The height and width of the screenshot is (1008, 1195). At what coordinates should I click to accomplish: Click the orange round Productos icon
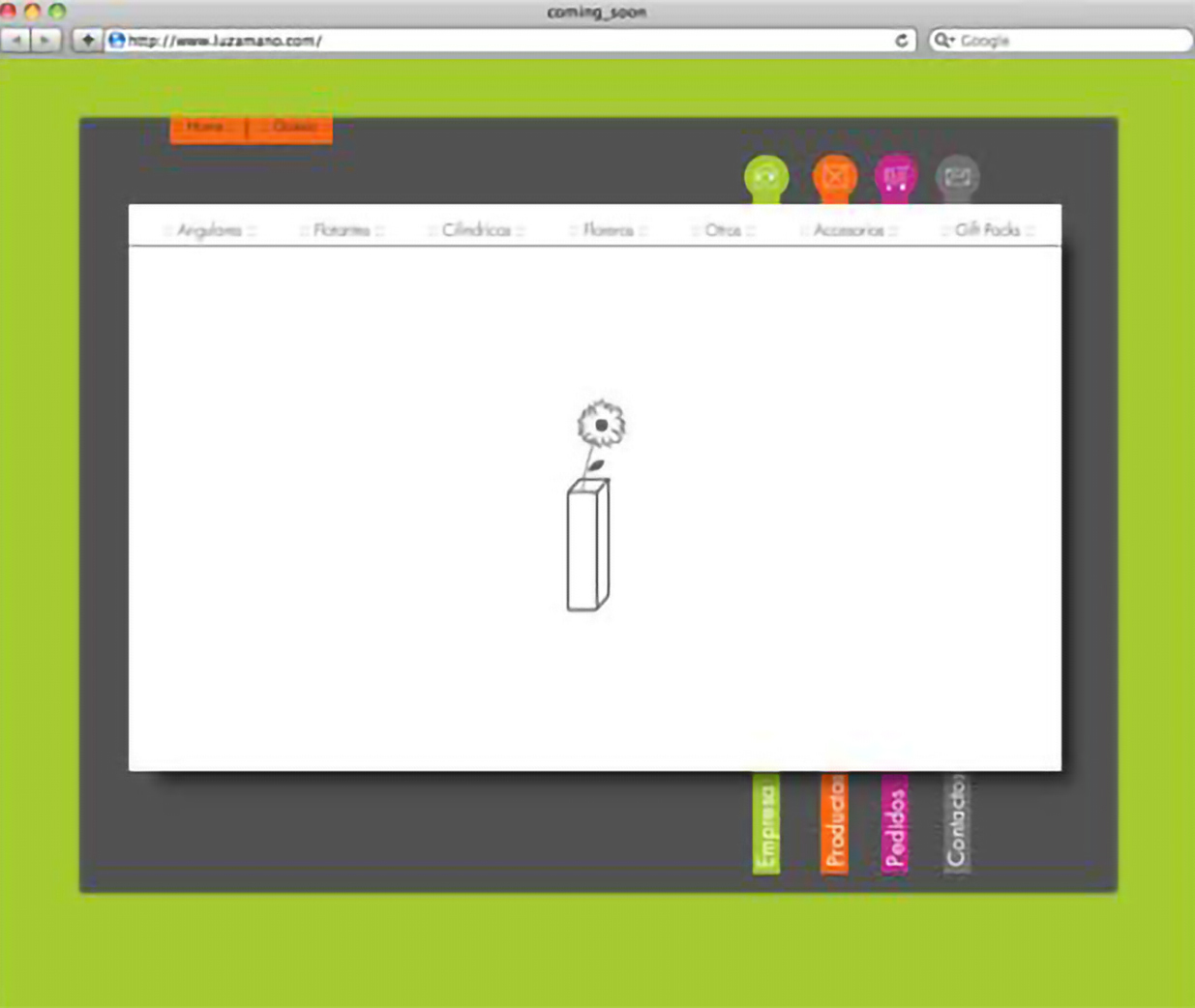834,178
